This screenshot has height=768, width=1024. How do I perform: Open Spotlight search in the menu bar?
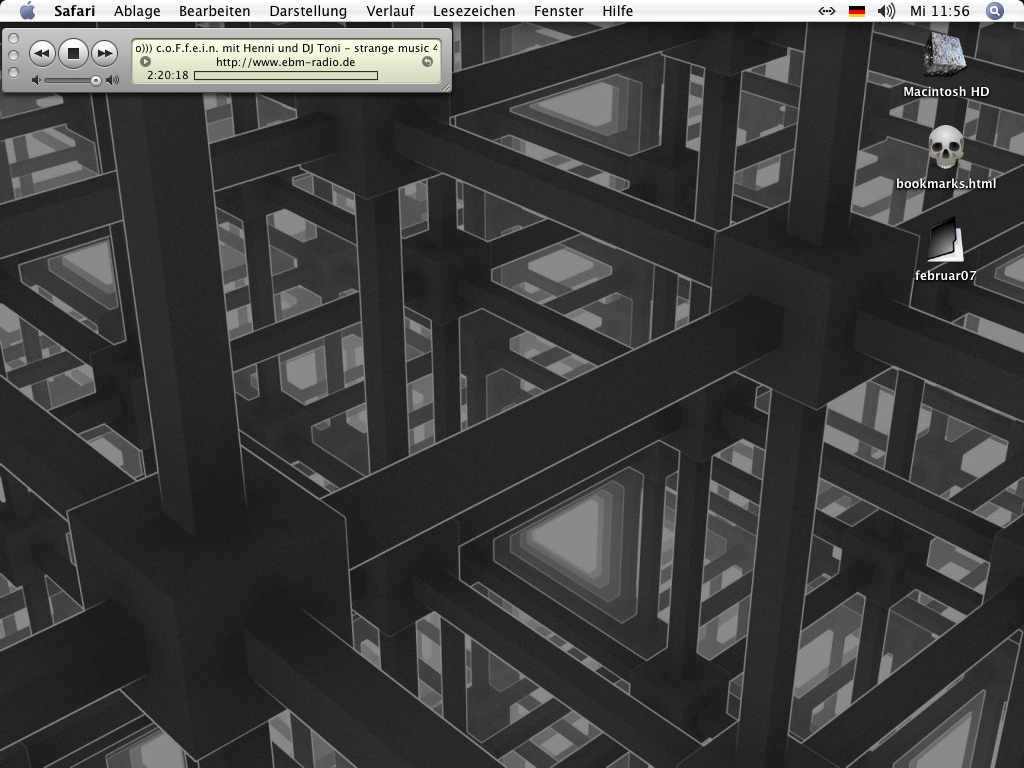pyautogui.click(x=994, y=11)
